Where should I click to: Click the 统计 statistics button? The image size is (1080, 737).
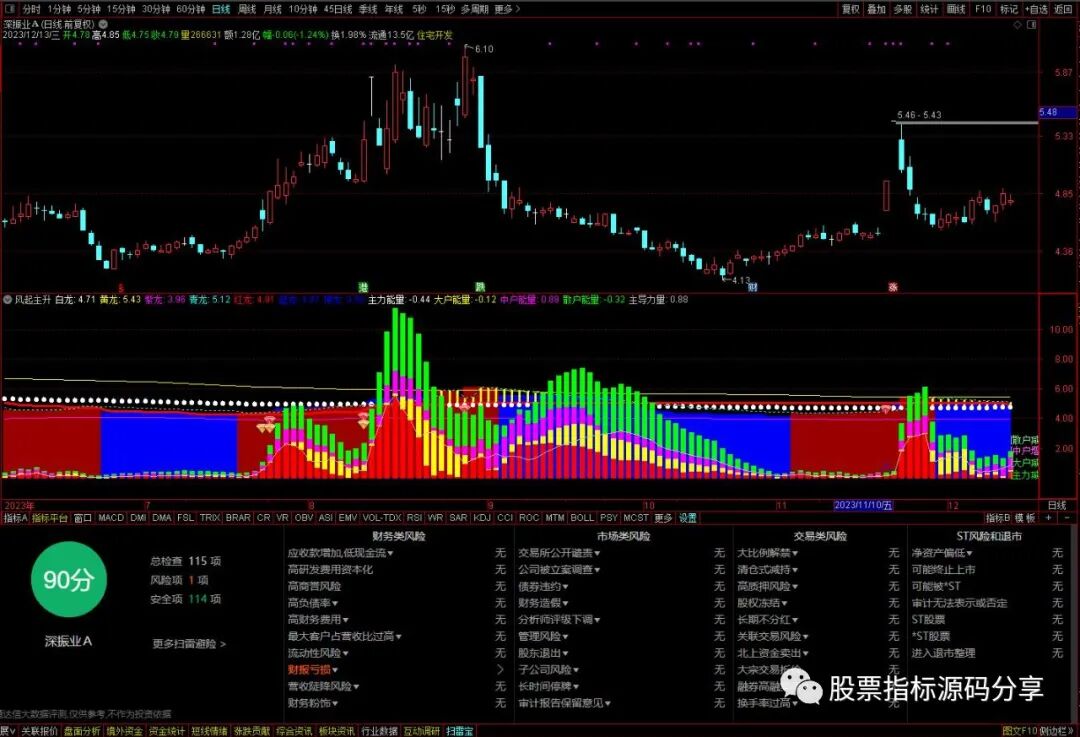point(929,9)
